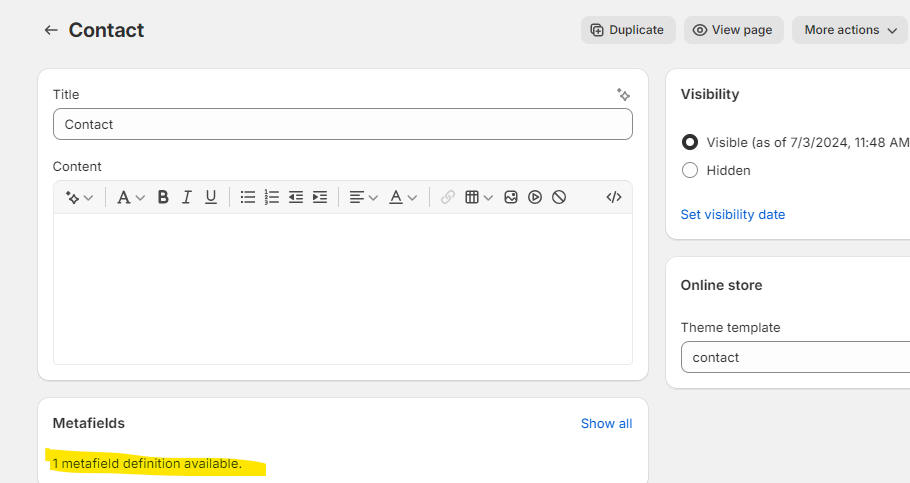The height and width of the screenshot is (483, 910).
Task: Click the Duplicate button
Action: coord(628,30)
